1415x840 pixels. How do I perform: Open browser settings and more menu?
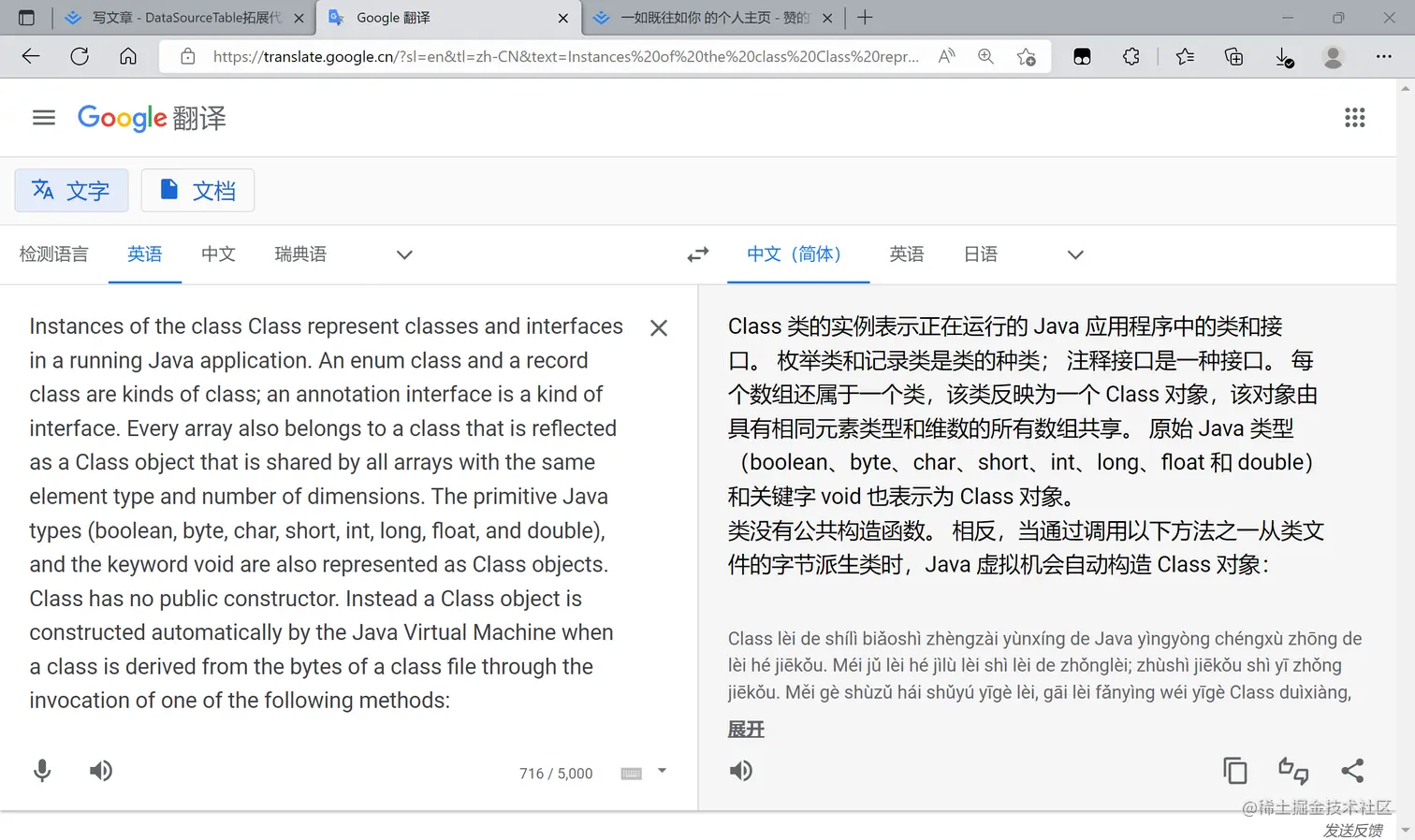(x=1384, y=57)
